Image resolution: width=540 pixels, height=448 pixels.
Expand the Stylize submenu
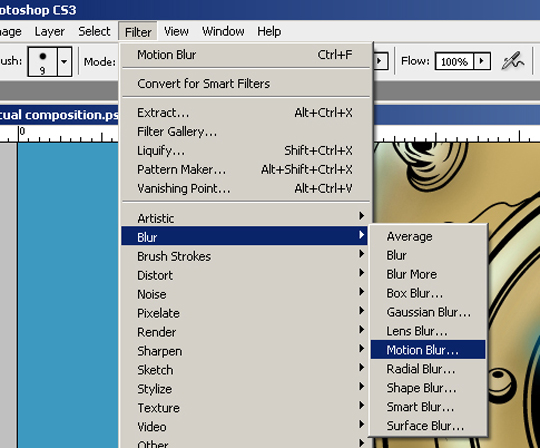click(x=246, y=389)
